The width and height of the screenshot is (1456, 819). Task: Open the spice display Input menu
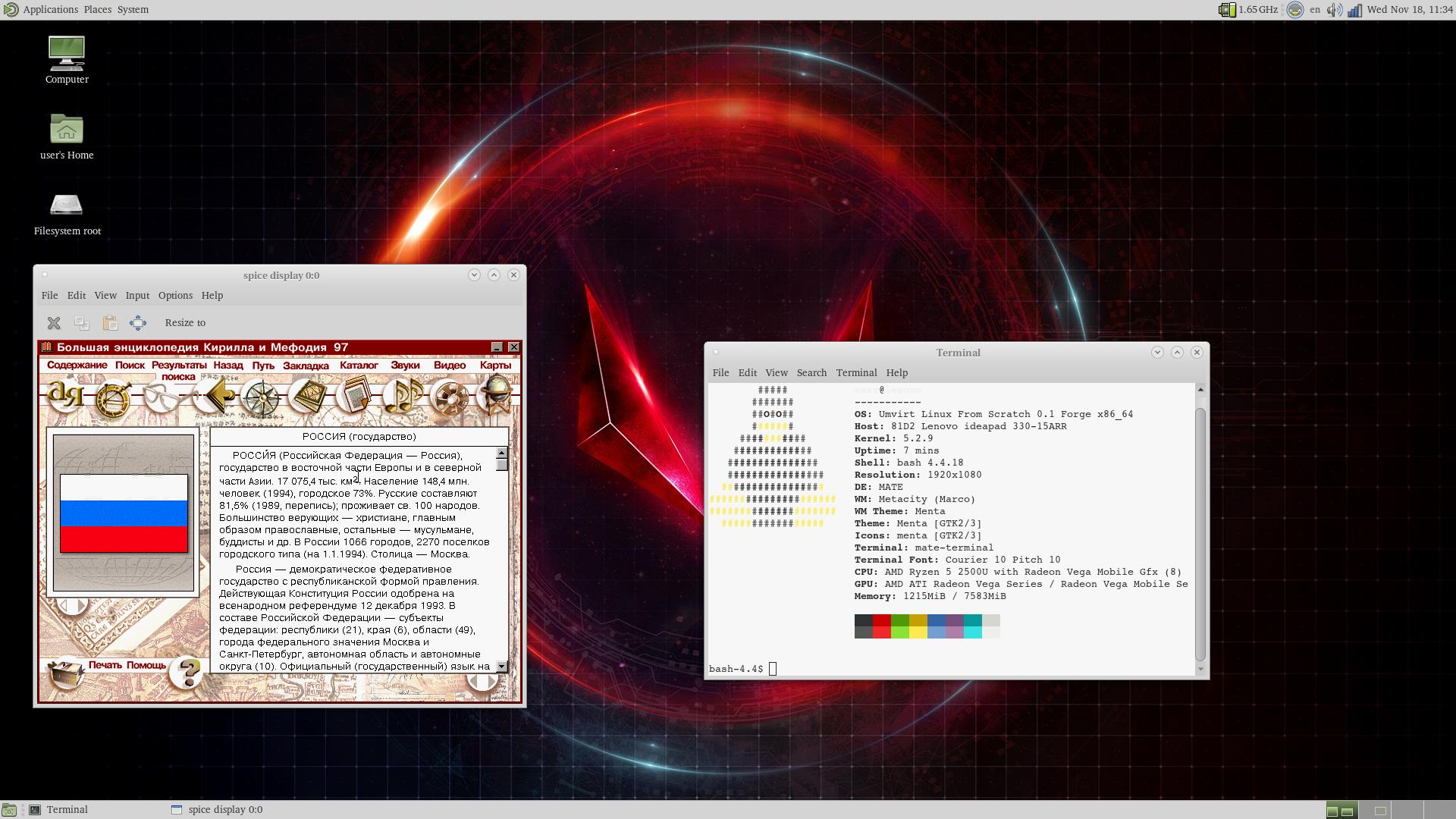point(137,296)
